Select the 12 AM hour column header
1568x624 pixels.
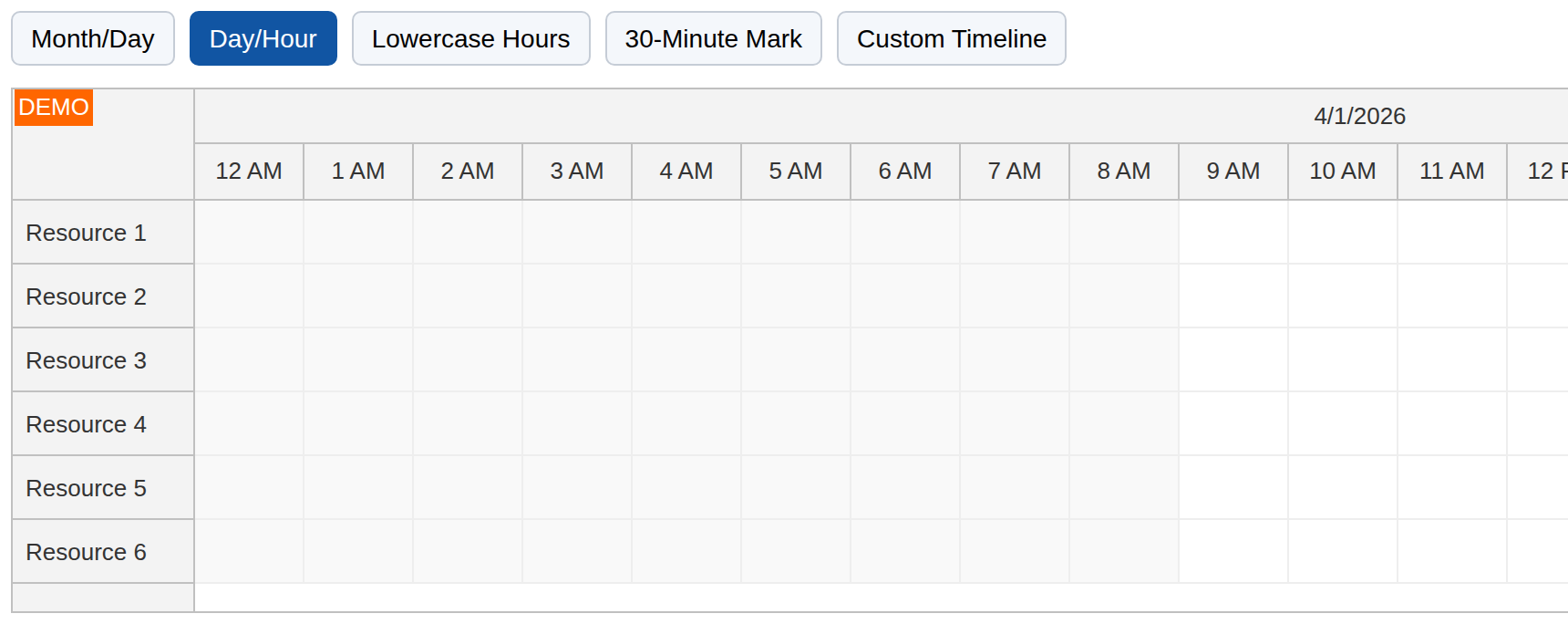click(249, 172)
